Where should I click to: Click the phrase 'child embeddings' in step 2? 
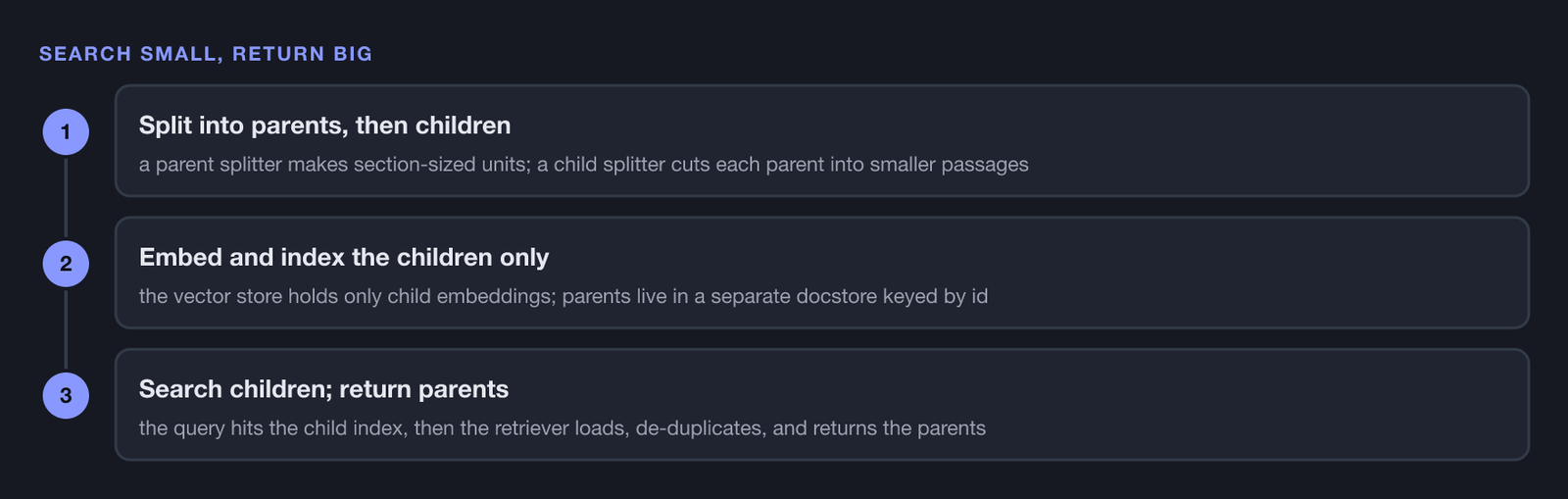coord(471,296)
